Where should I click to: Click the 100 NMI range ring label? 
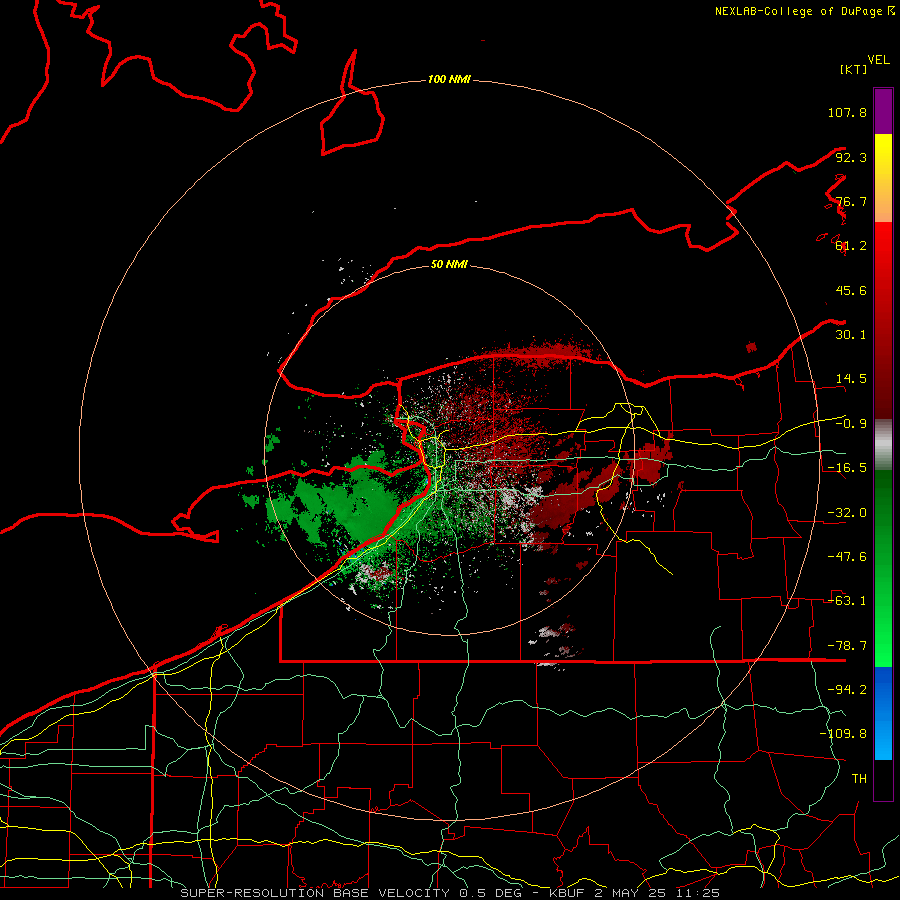click(449, 79)
